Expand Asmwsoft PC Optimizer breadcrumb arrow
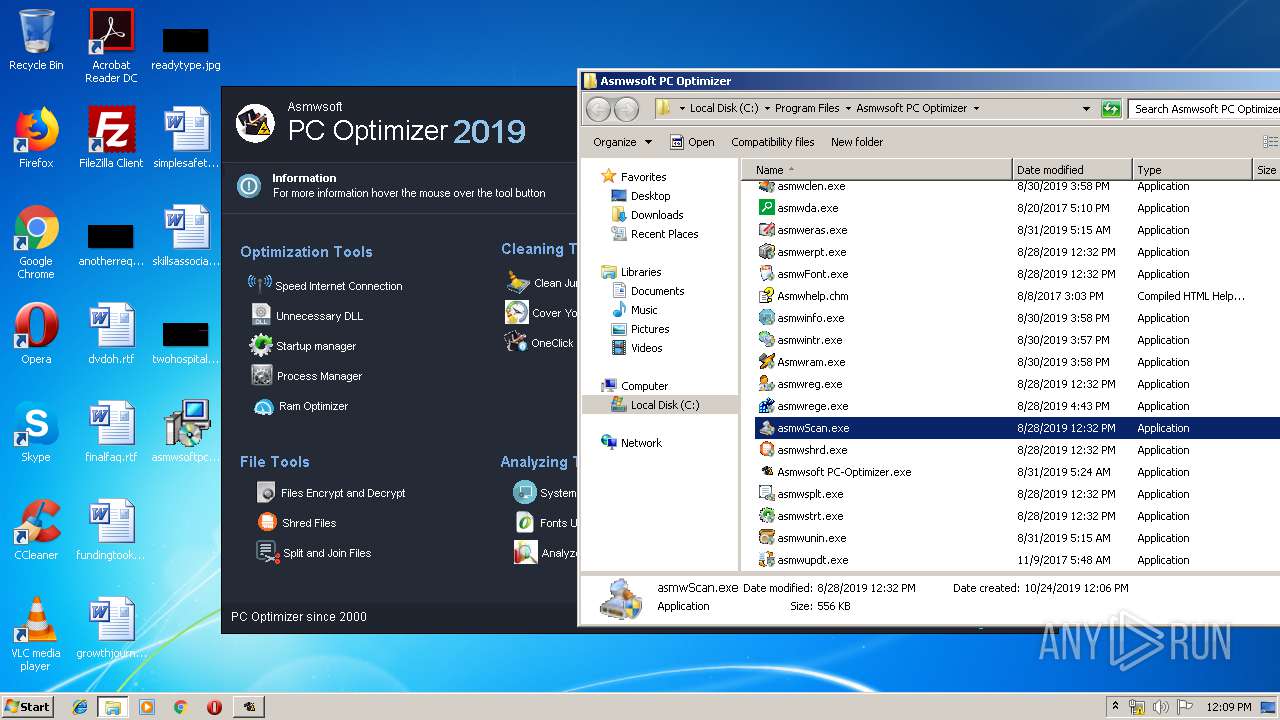The width and height of the screenshot is (1280, 720). [x=976, y=108]
